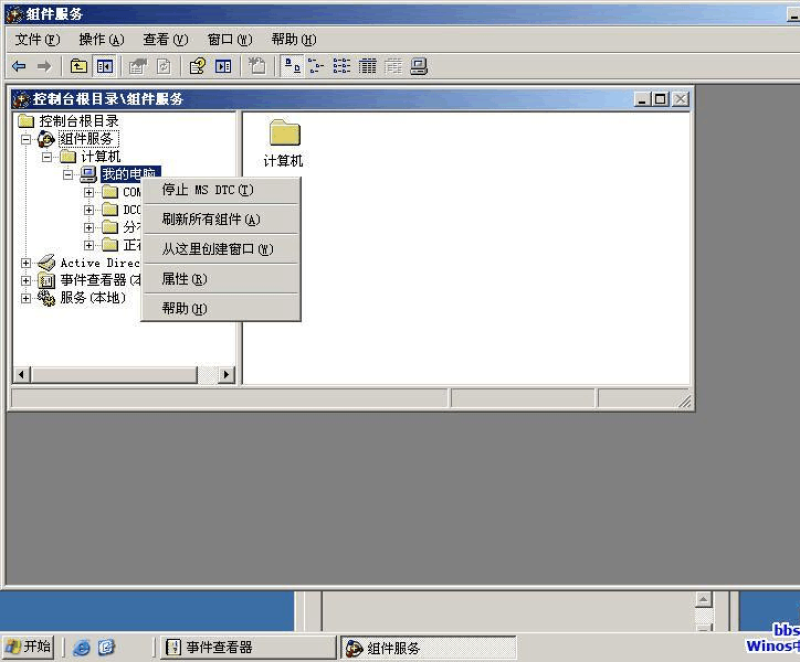Choose 停止 MS DTC from context menu

click(208, 190)
